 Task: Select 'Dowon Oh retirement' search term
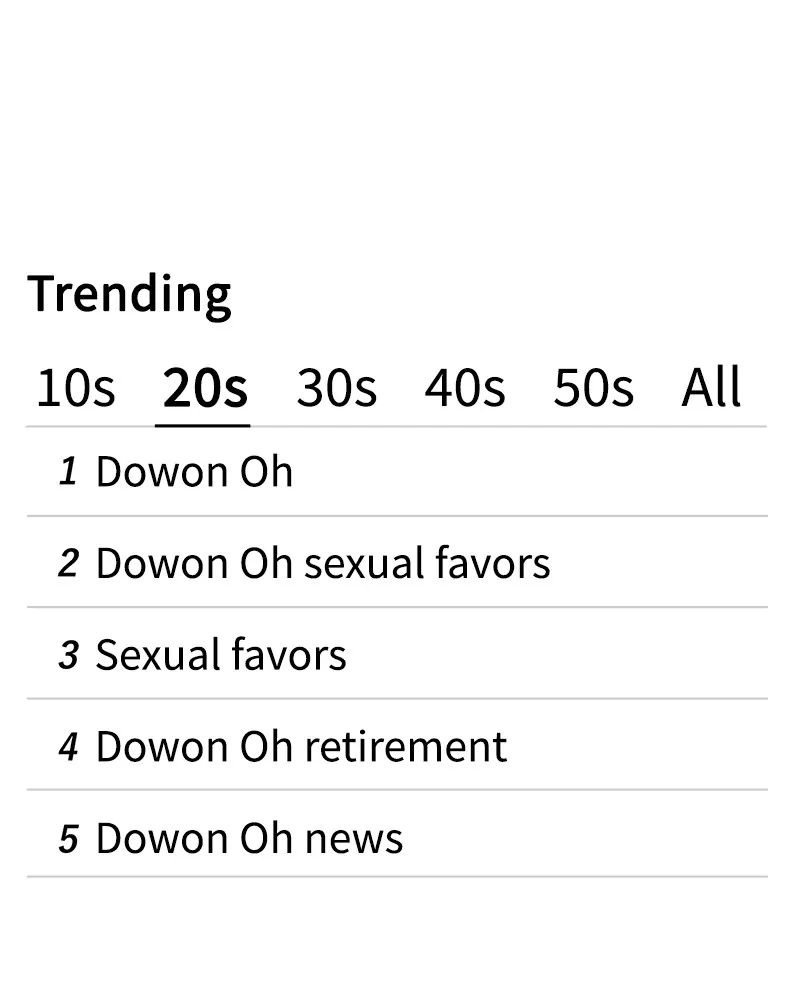pos(300,747)
